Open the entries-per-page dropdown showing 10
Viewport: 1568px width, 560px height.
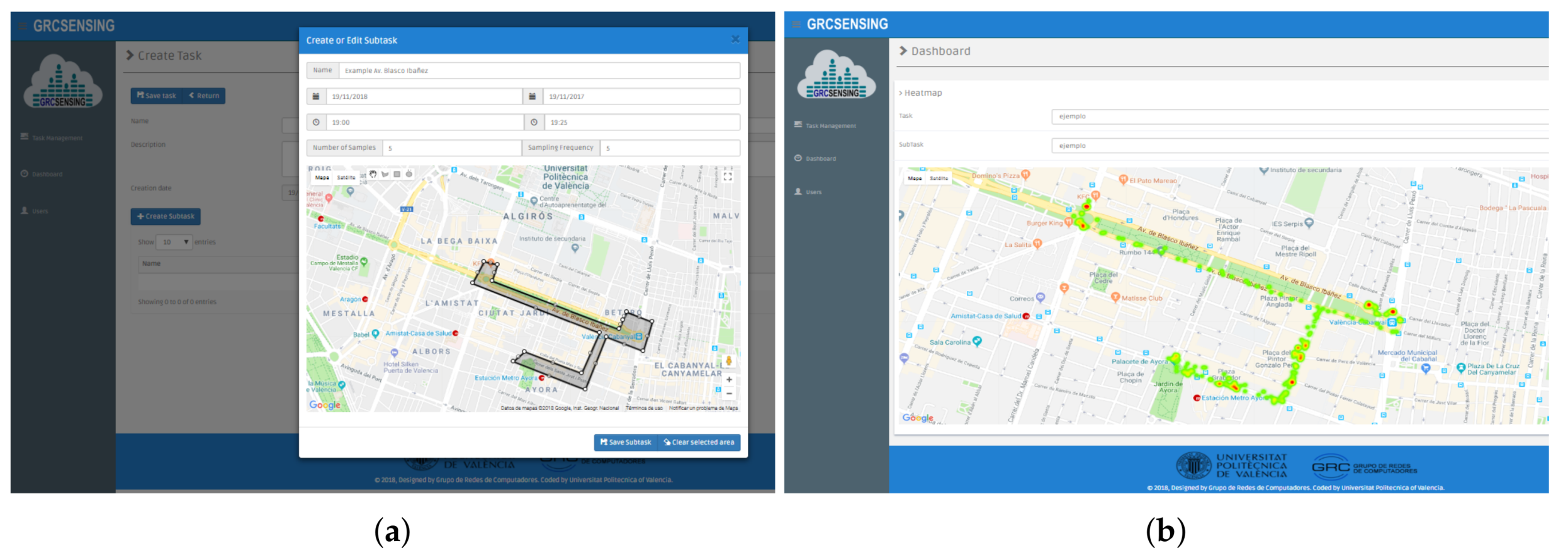click(174, 242)
